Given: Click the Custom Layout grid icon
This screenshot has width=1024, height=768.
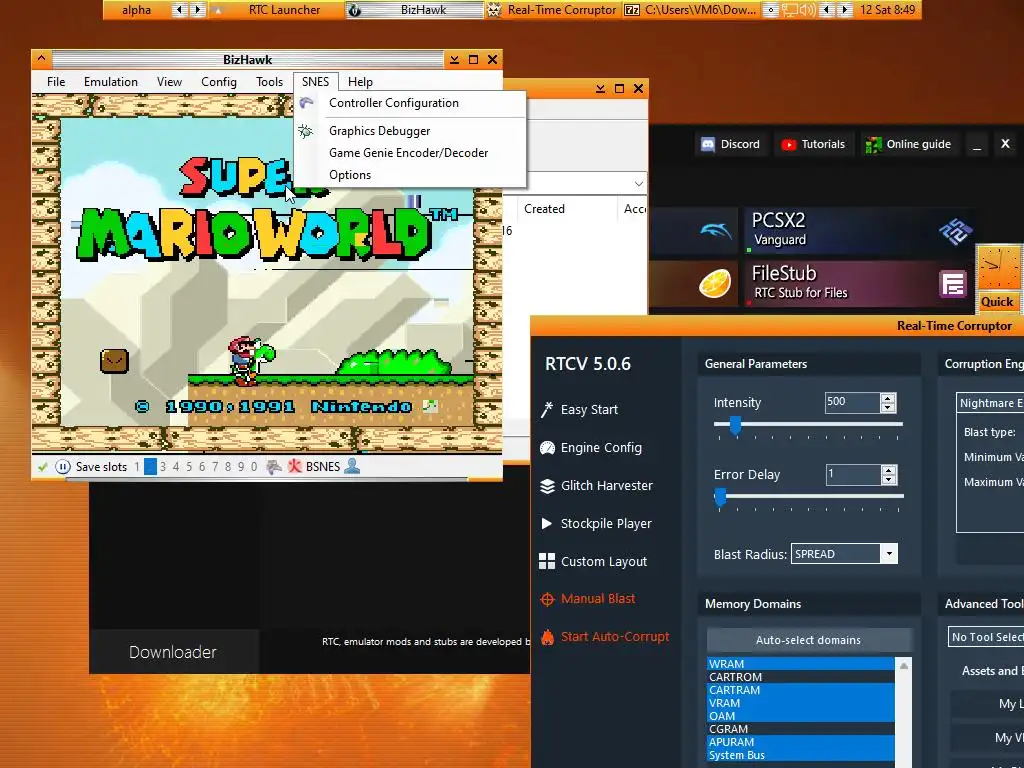Looking at the screenshot, I should coord(547,561).
